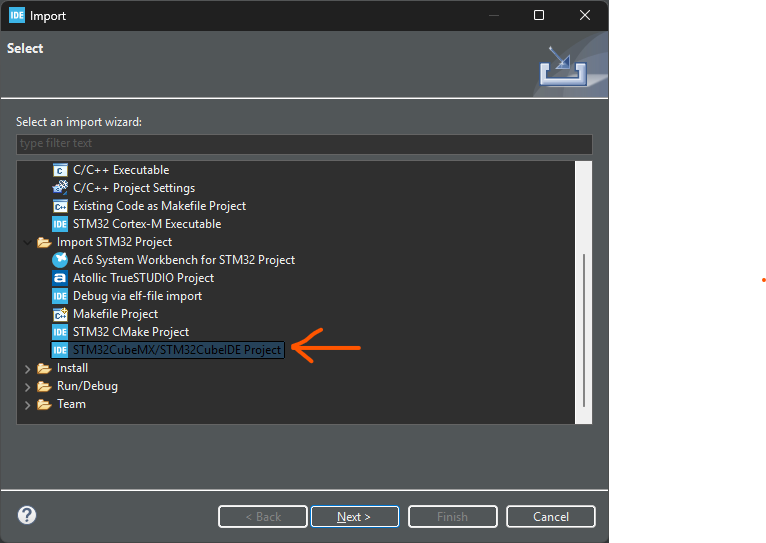
Task: Expand the Team category
Action: pos(27,405)
